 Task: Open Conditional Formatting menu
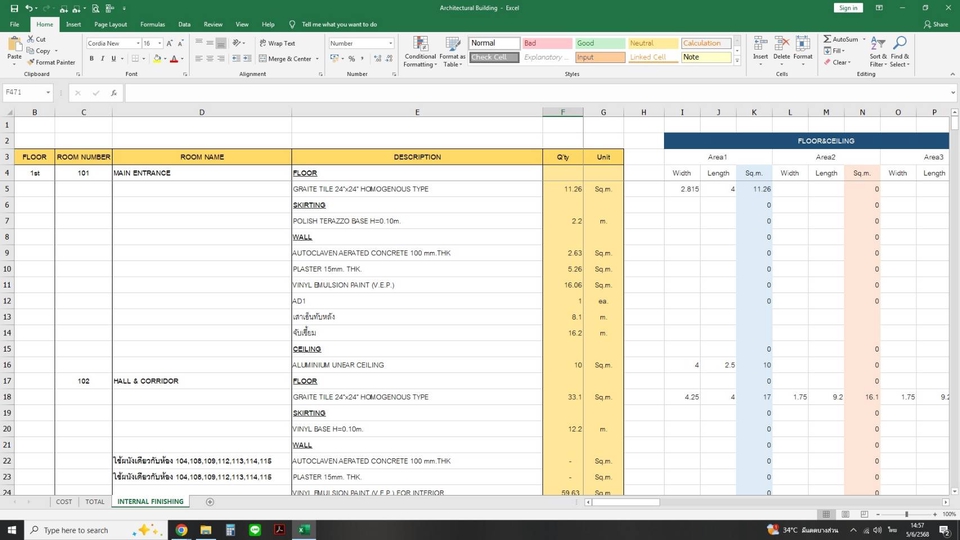420,50
